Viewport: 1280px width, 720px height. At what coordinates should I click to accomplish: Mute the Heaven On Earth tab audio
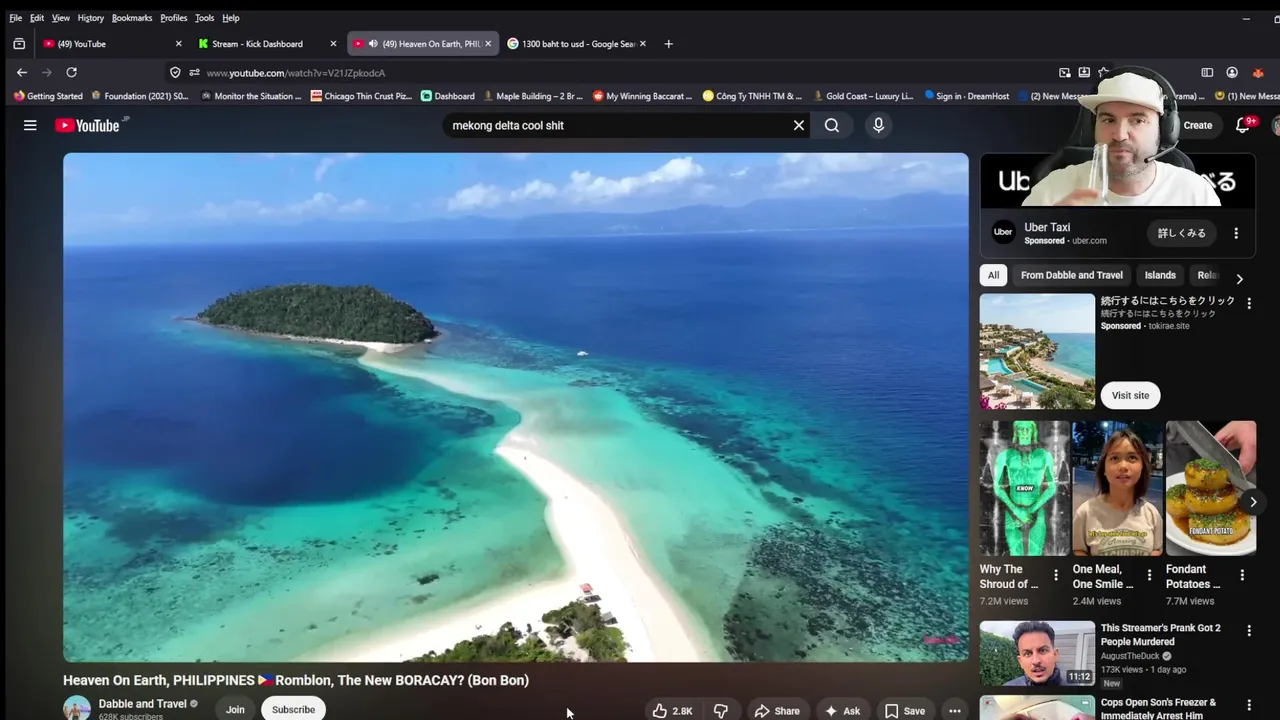pos(373,44)
